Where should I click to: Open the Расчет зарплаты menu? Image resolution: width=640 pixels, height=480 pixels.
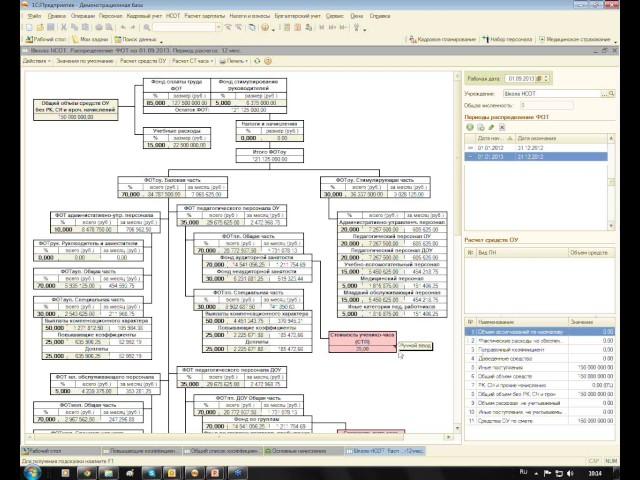[x=204, y=16]
